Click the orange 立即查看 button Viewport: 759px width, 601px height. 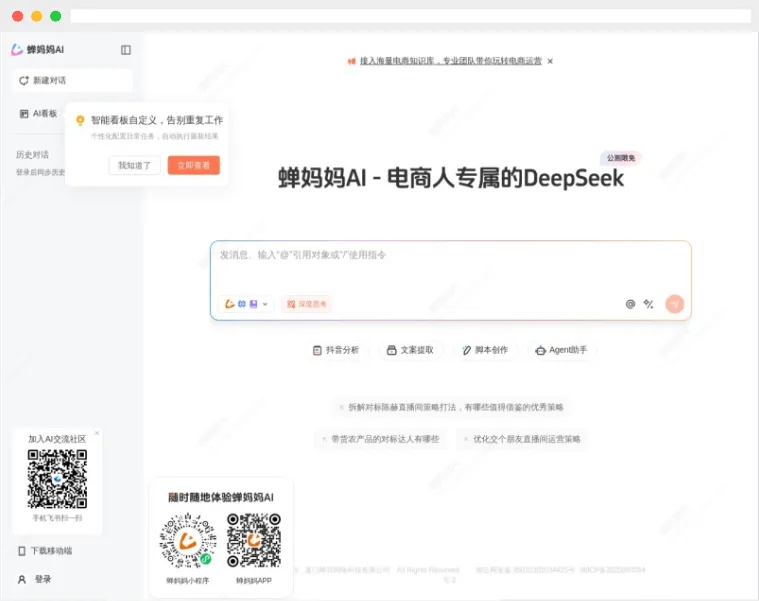194,165
